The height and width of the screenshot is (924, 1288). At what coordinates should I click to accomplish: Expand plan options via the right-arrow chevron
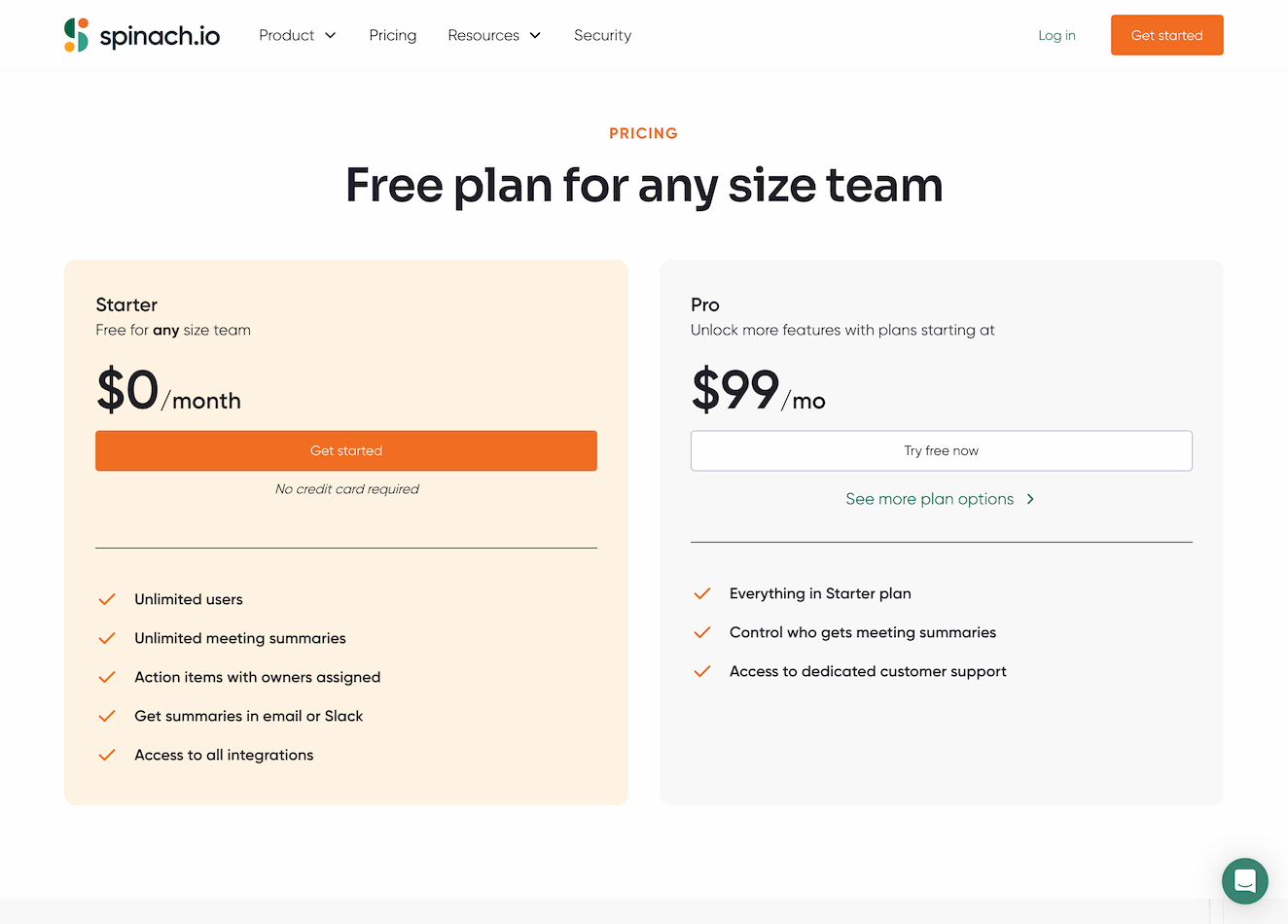(x=1029, y=498)
